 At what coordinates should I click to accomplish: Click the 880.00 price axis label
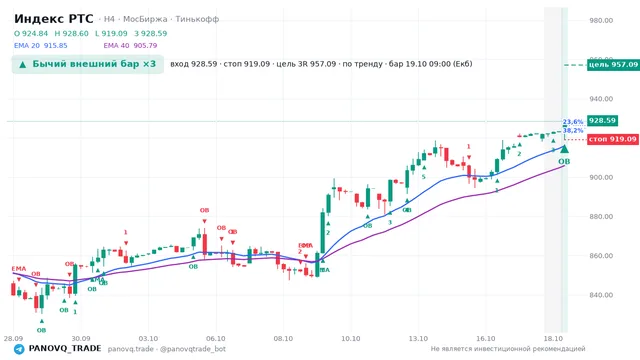[601, 217]
